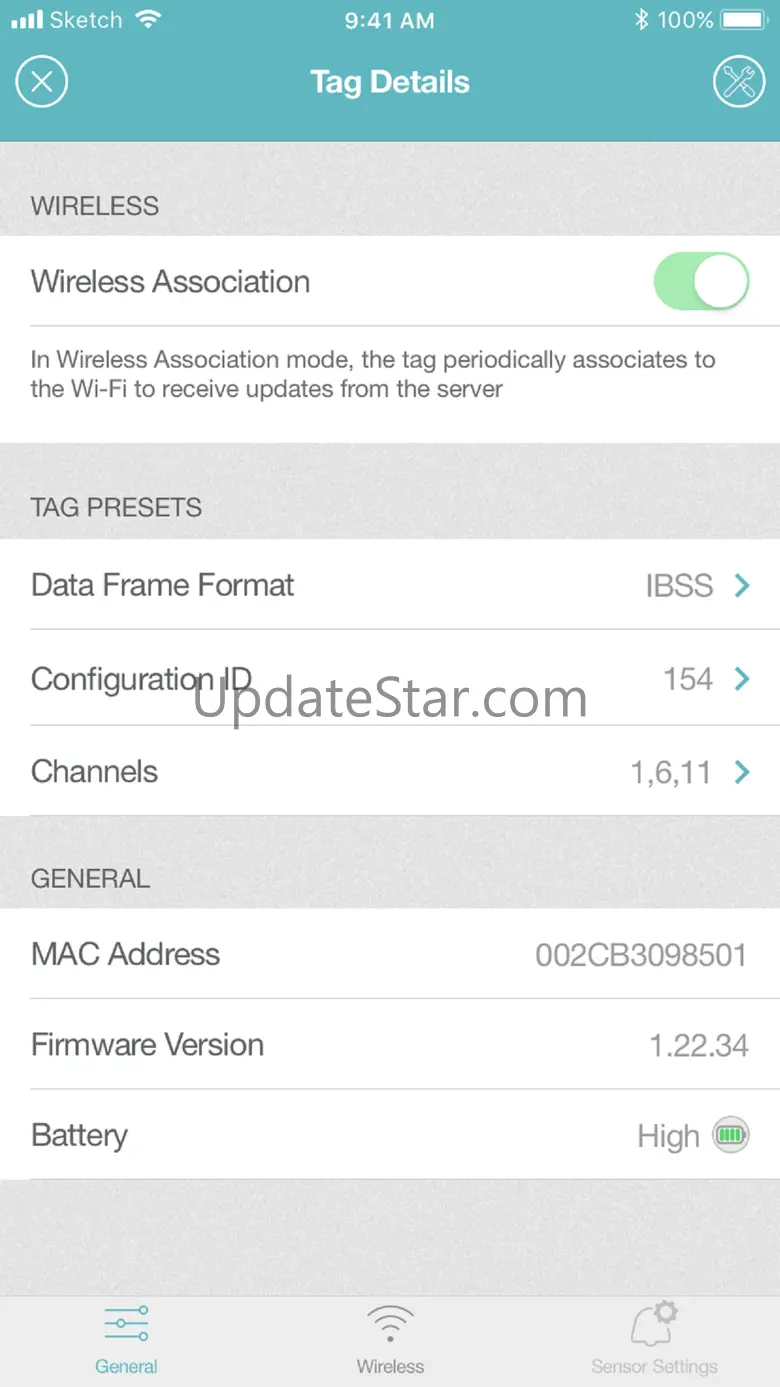Tap the status bar Wi-Fi icon
The image size is (780, 1387).
point(148,20)
